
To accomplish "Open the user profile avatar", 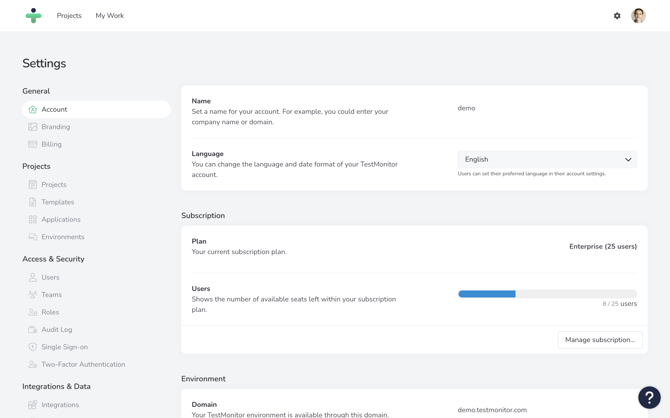I will pos(638,16).
